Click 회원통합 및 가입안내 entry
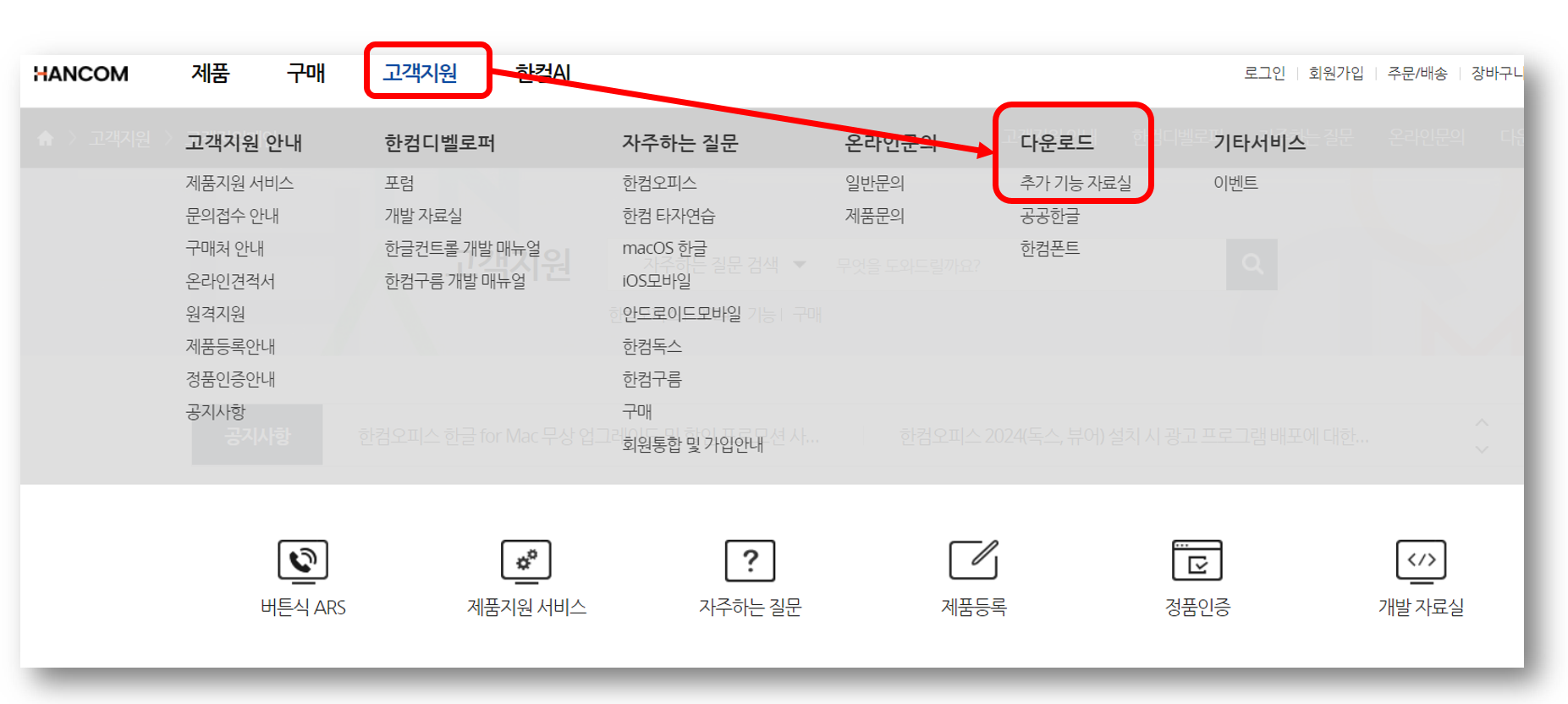The image size is (1568, 704). click(693, 444)
